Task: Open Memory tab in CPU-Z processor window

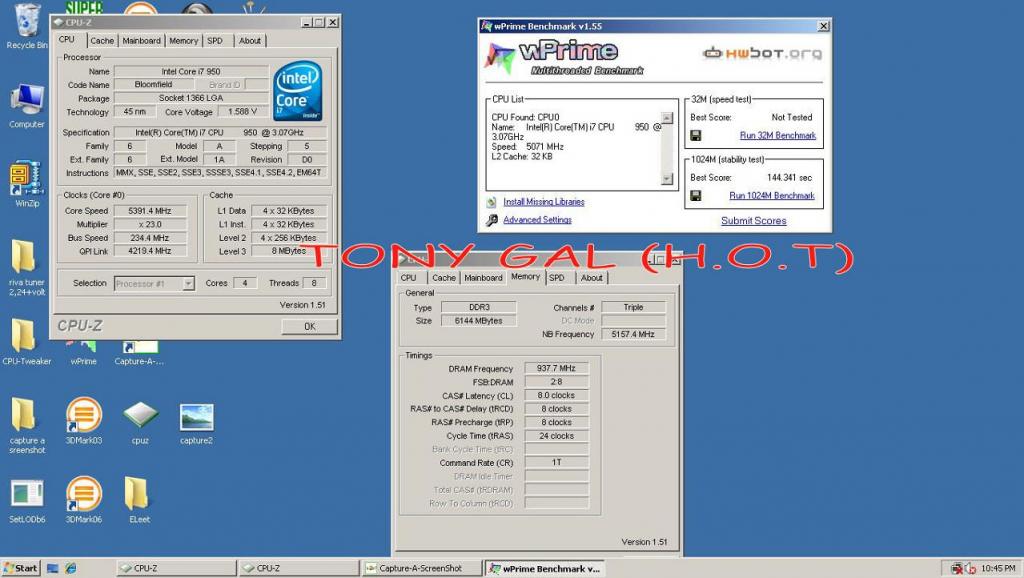Action: [184, 40]
